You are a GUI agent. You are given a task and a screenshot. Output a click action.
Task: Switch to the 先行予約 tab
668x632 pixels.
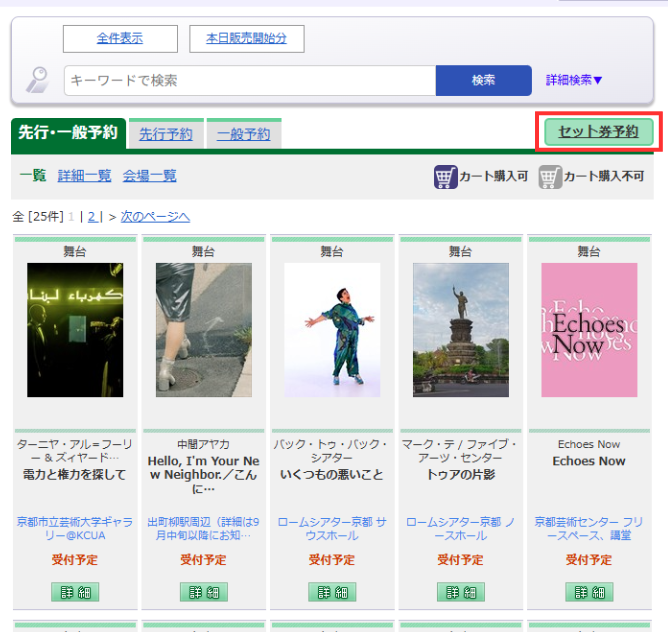click(x=166, y=134)
